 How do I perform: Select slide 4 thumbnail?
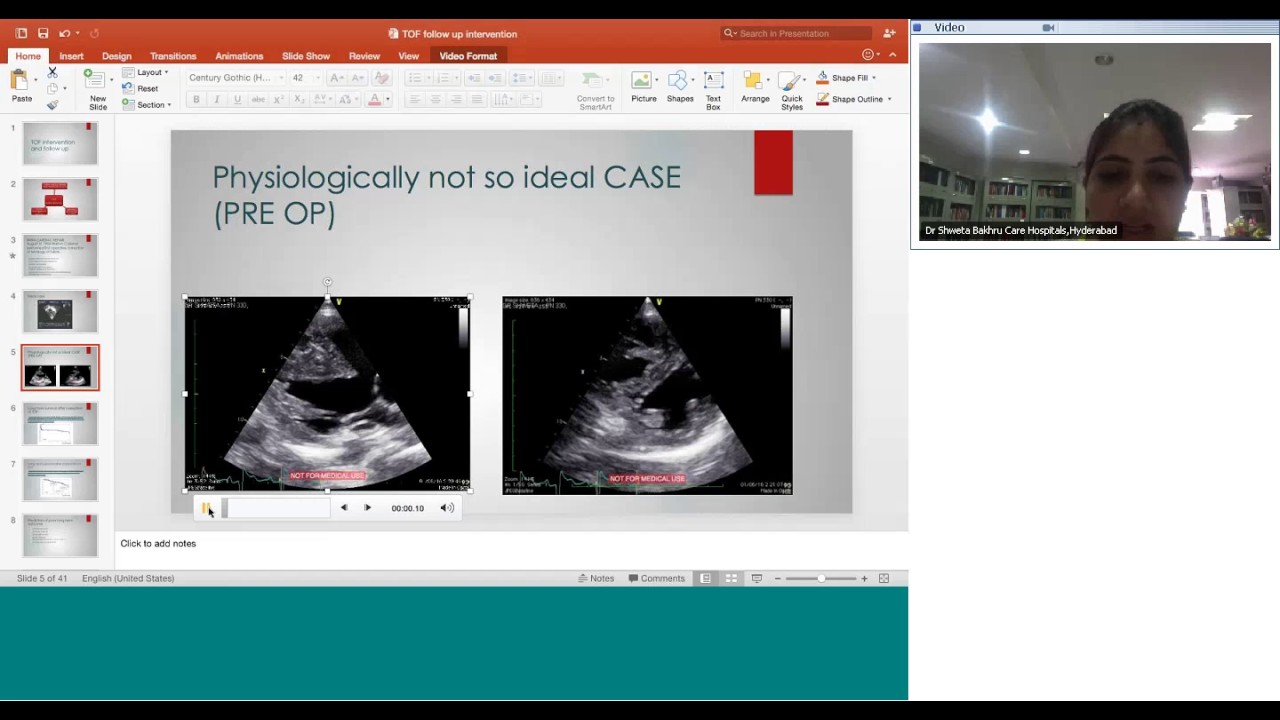coord(60,311)
